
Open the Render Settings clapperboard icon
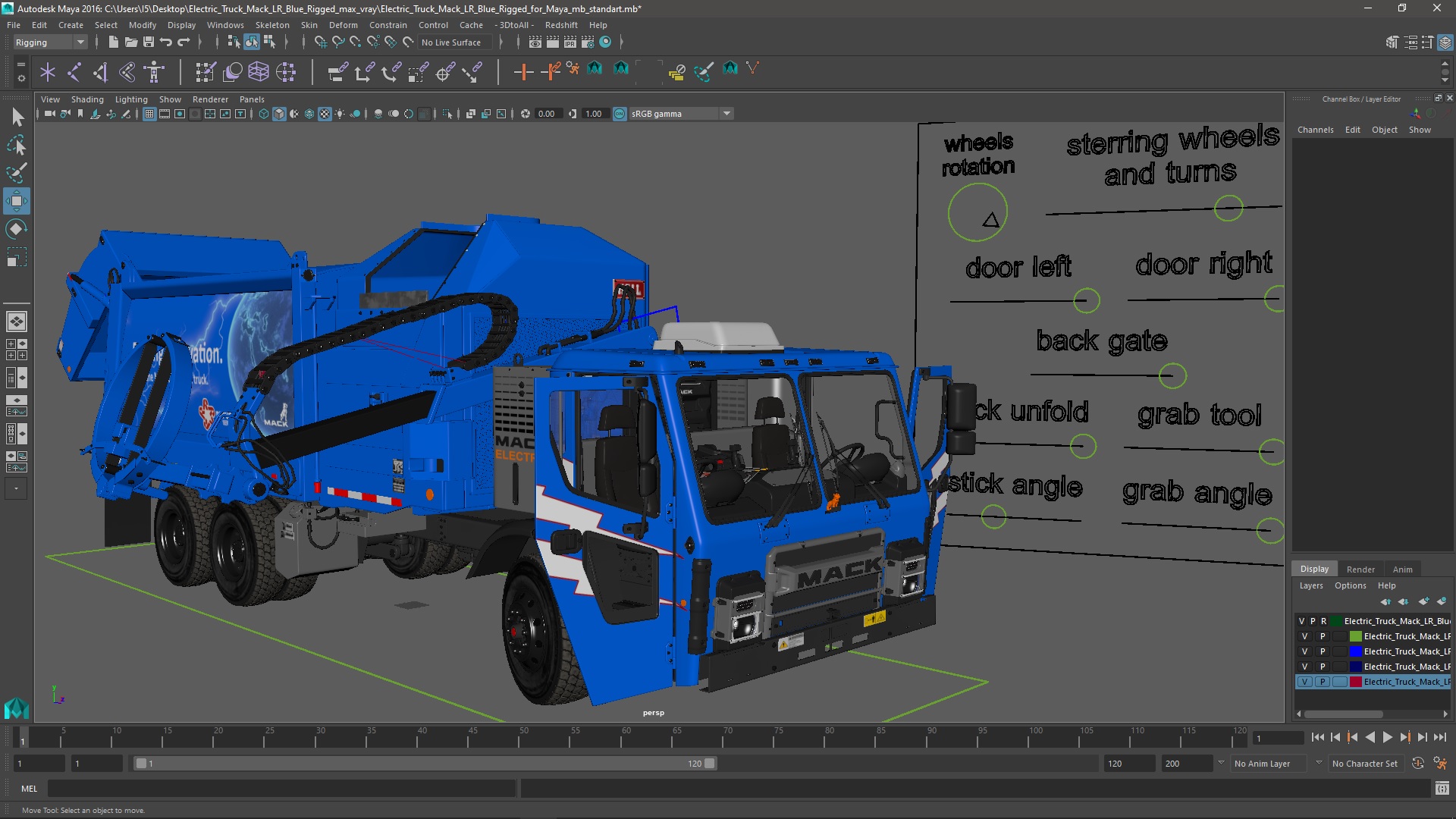[588, 42]
